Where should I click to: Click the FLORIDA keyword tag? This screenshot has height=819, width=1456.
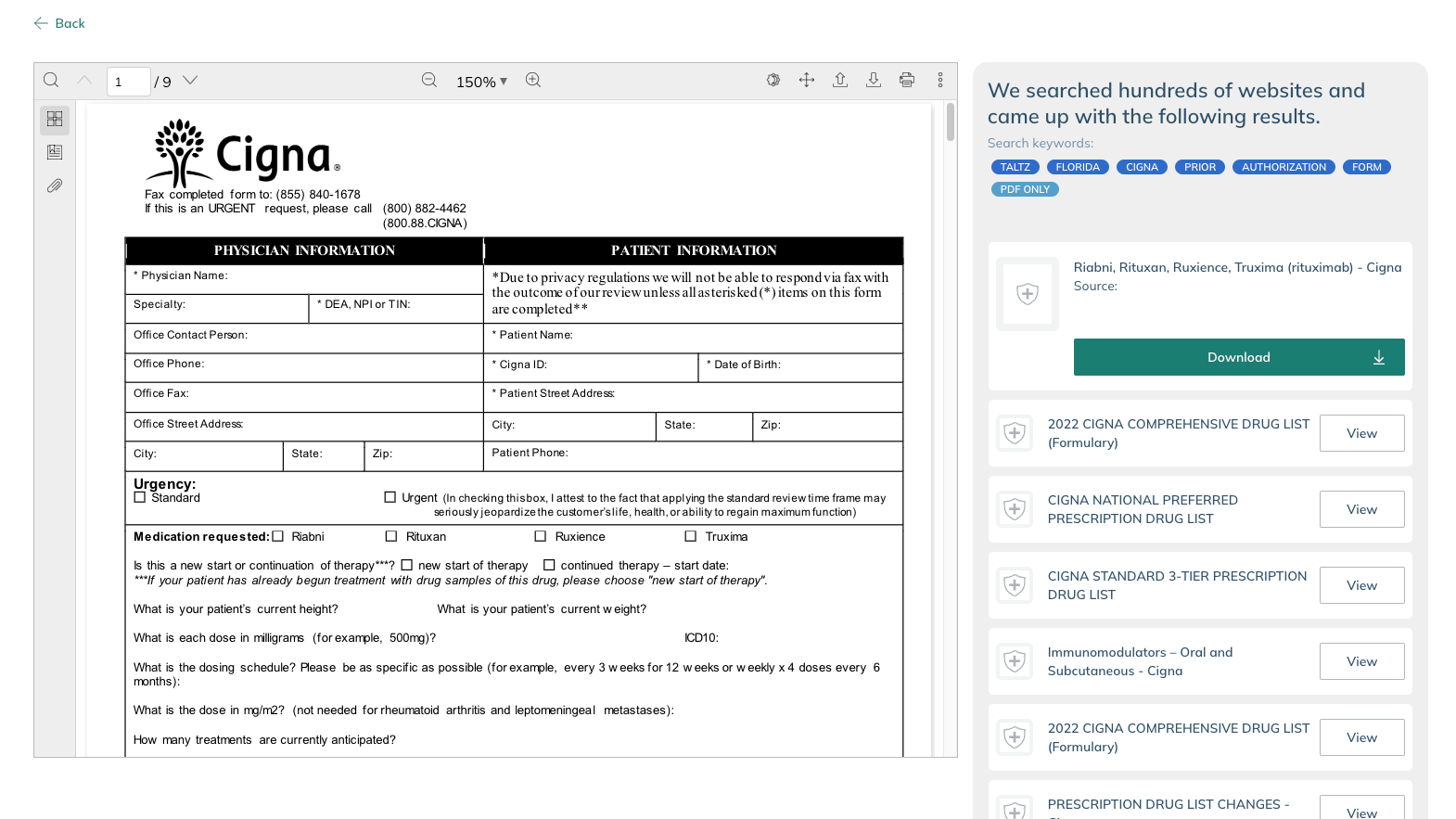pyautogui.click(x=1078, y=167)
